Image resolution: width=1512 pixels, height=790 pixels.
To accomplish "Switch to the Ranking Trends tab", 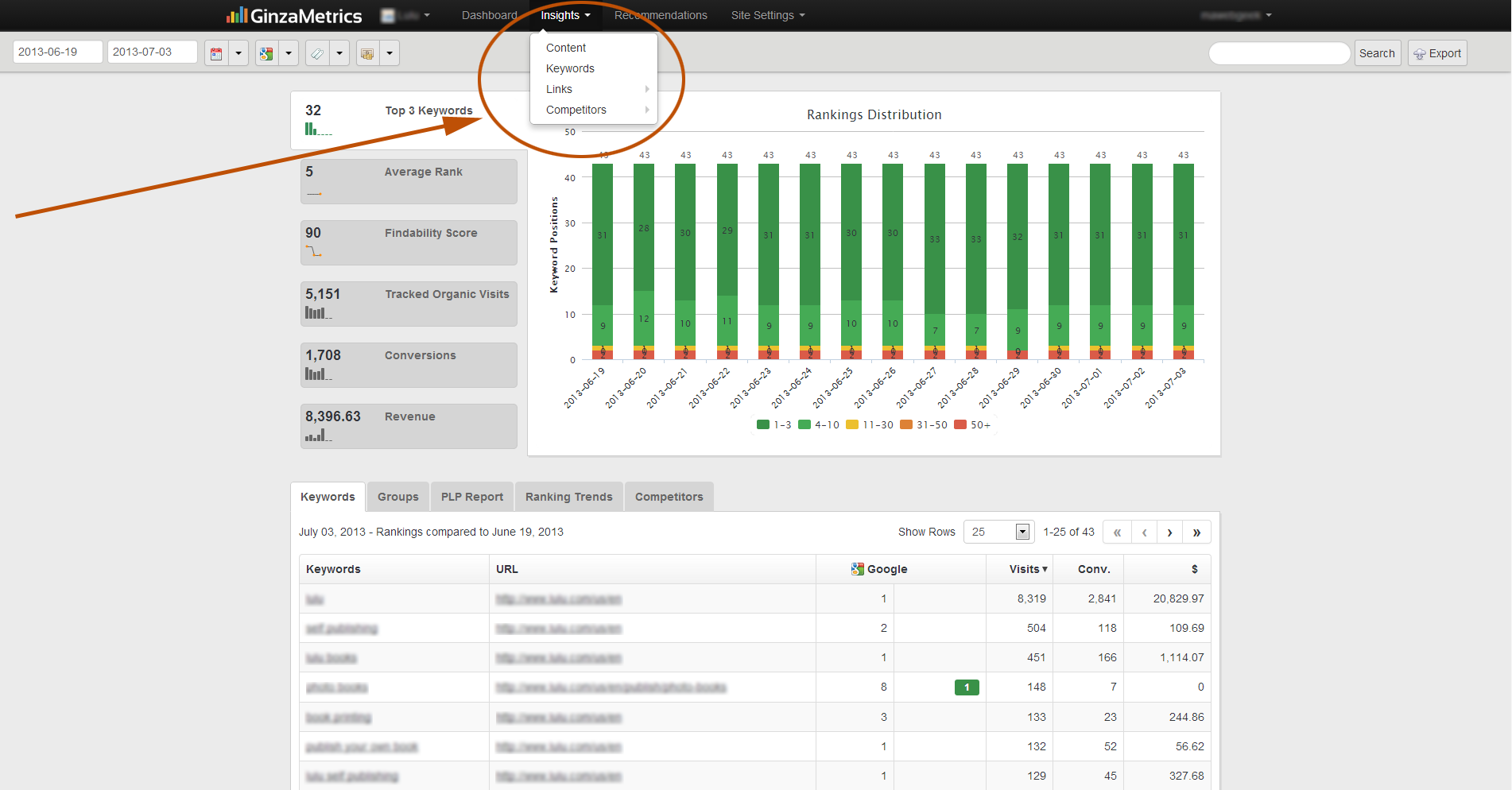I will pos(569,497).
